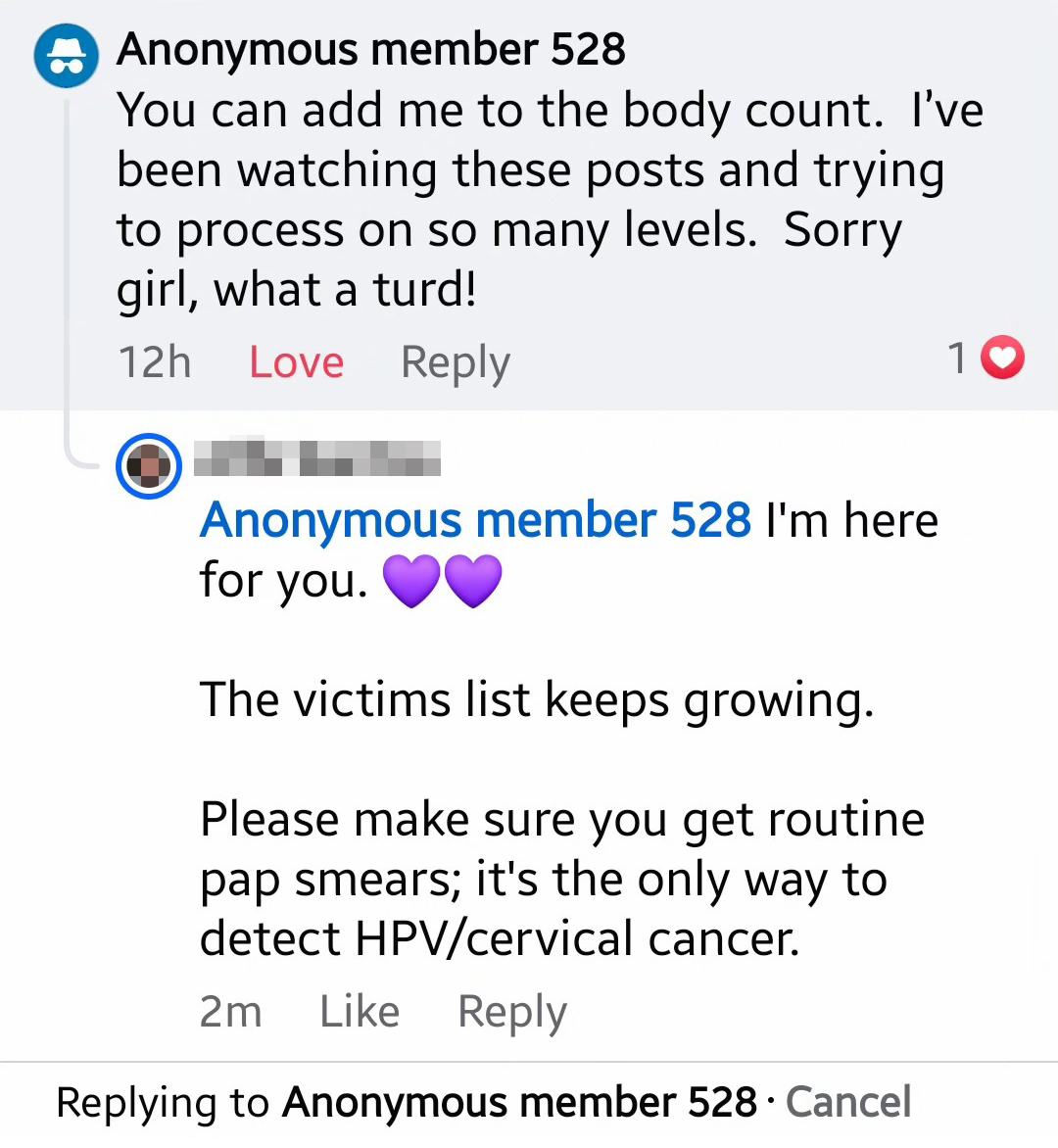The height and width of the screenshot is (1148, 1058).
Task: Click the "routine pap smears" paragraph
Action: pyautogui.click(x=561, y=879)
